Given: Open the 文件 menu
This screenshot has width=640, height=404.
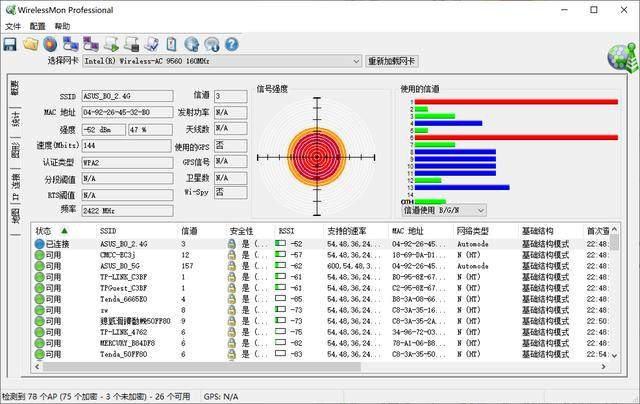Looking at the screenshot, I should click(x=13, y=26).
